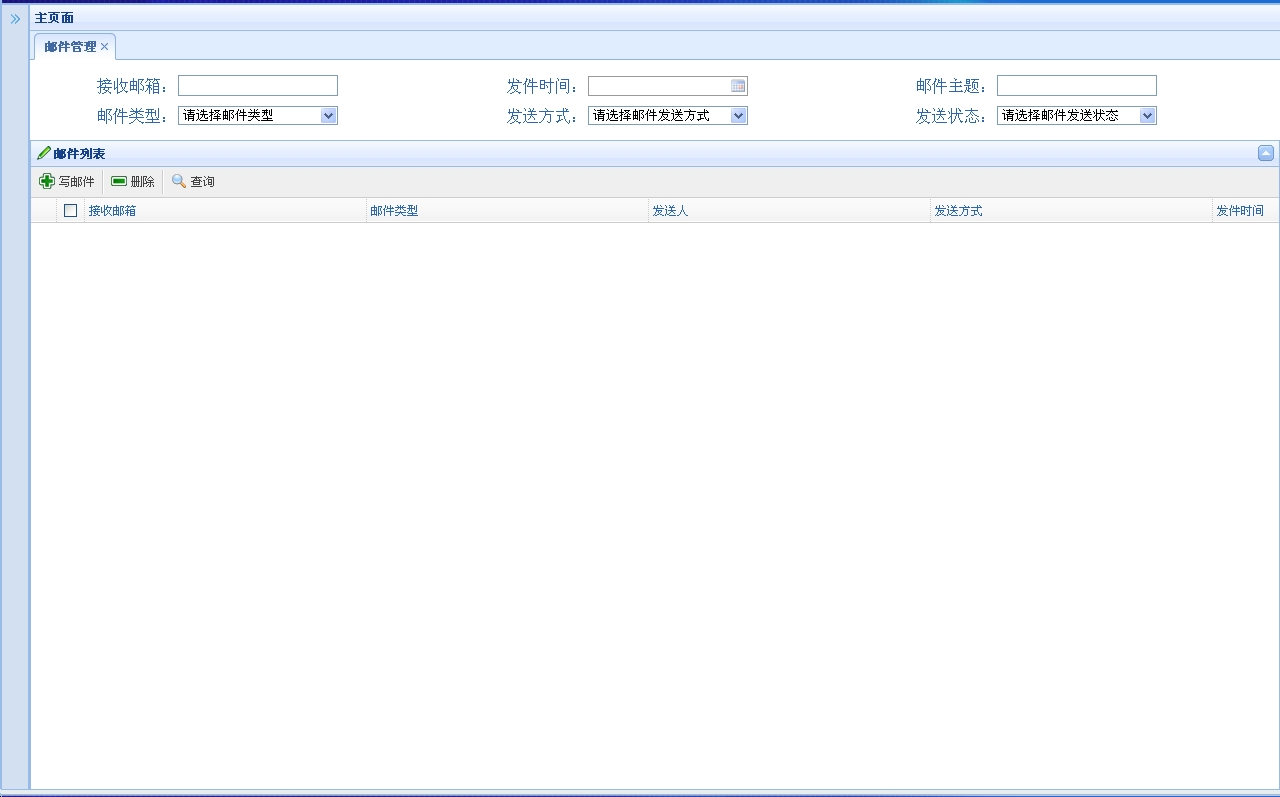The image size is (1280, 797).
Task: Click the 查询 search button
Action: [x=193, y=181]
